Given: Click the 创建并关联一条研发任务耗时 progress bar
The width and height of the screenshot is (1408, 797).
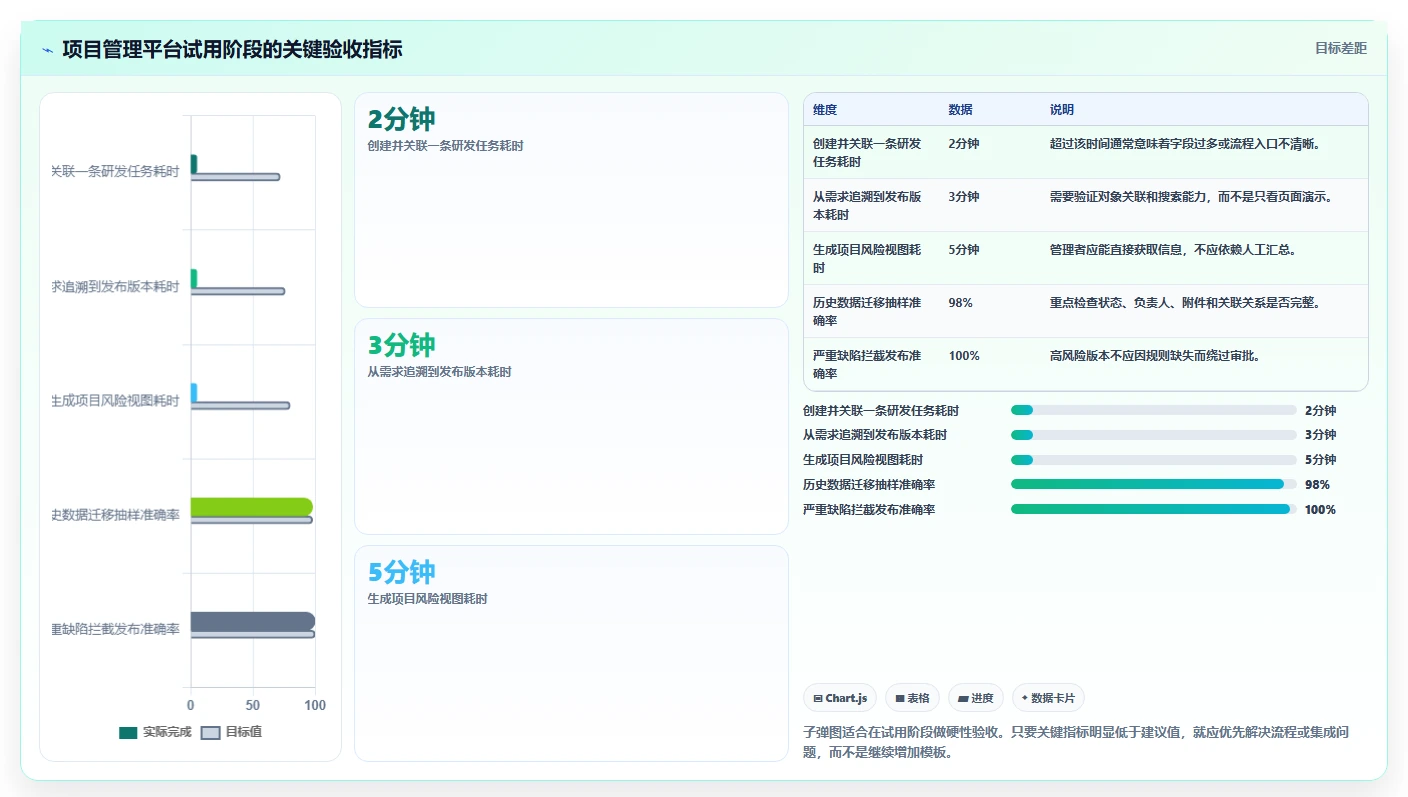Looking at the screenshot, I should pyautogui.click(x=1153, y=410).
